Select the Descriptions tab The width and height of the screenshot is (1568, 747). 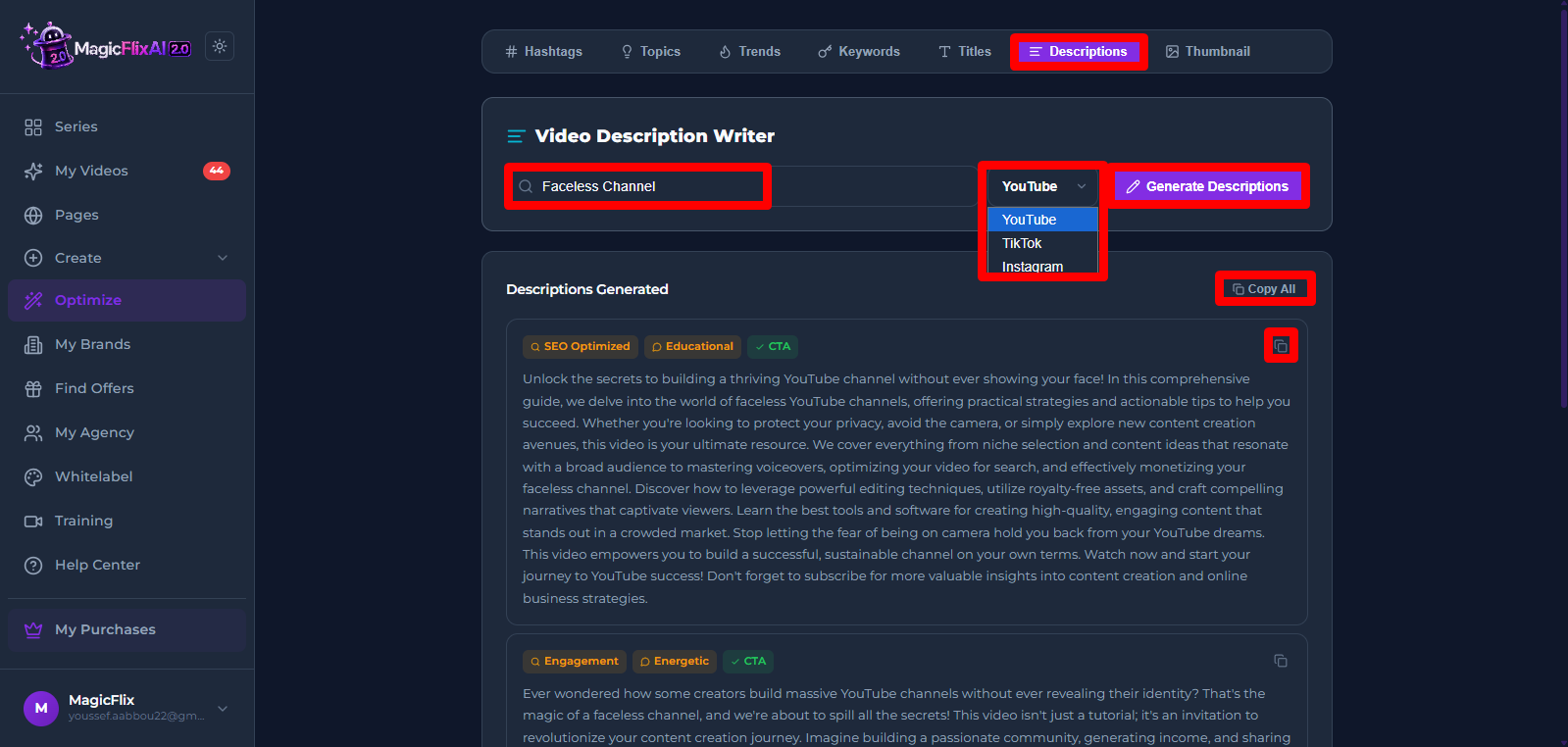pos(1079,51)
